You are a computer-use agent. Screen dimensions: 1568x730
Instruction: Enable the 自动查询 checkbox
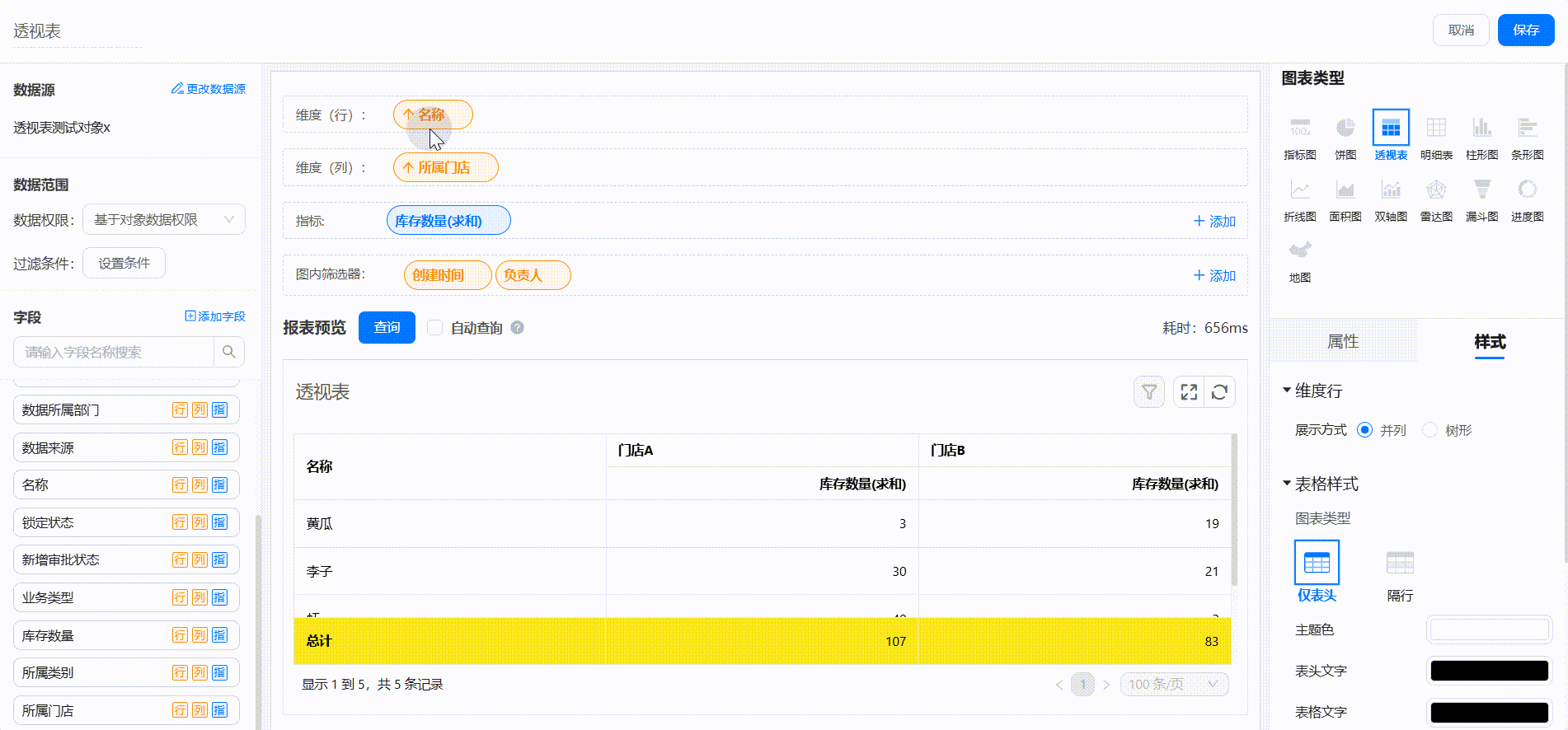tap(434, 328)
